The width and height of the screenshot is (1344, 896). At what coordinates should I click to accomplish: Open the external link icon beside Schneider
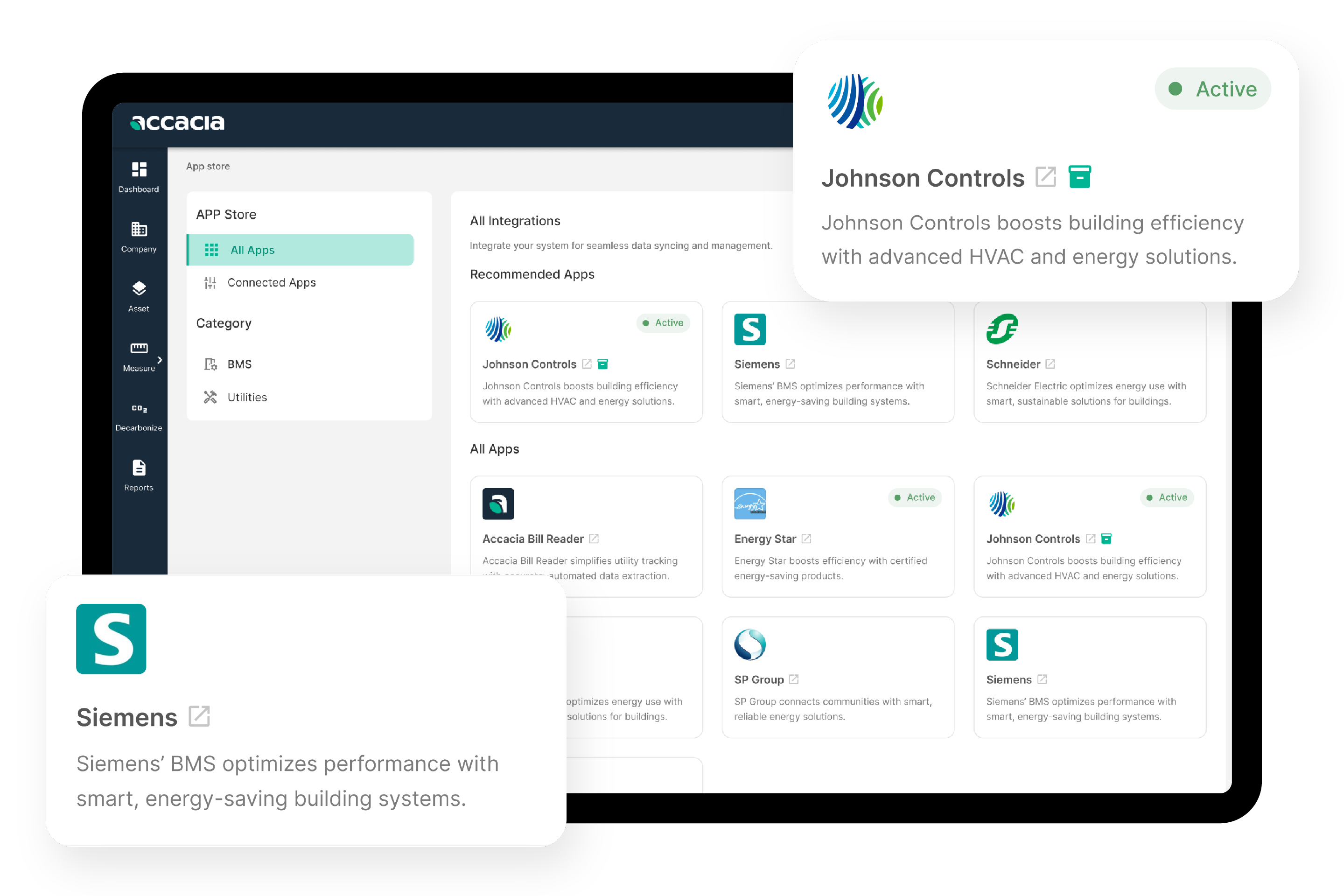pos(1050,364)
